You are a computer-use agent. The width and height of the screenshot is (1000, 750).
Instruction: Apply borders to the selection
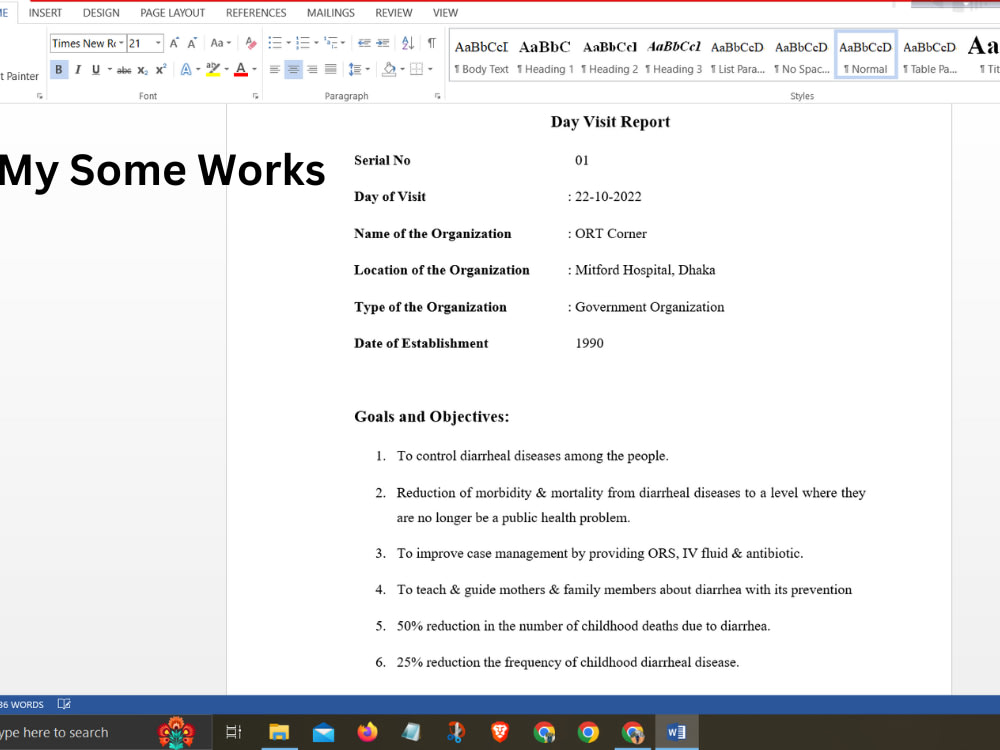tap(416, 69)
